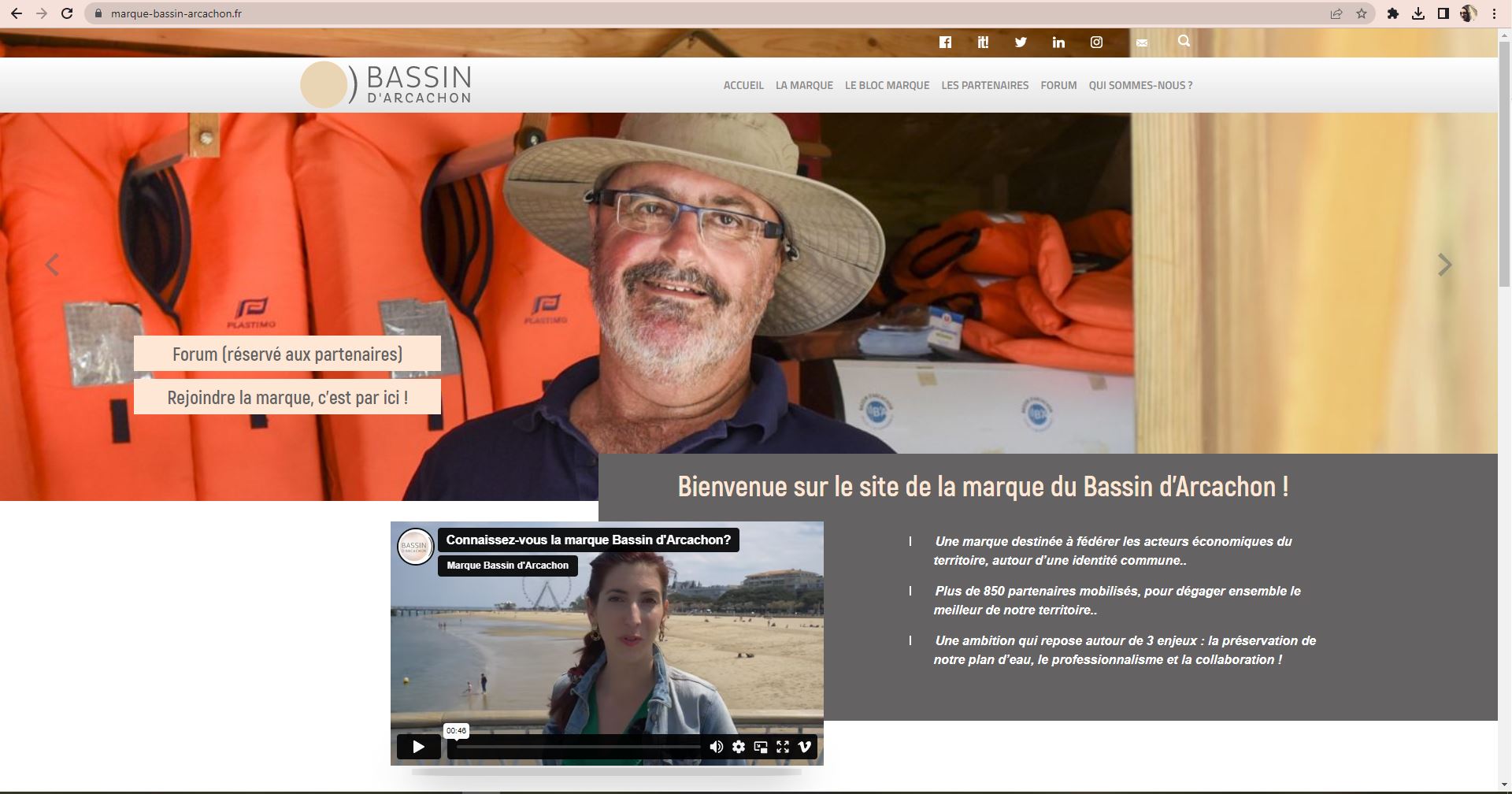Image resolution: width=1512 pixels, height=794 pixels.
Task: Open the Chrome profile avatar
Action: click(x=1469, y=13)
